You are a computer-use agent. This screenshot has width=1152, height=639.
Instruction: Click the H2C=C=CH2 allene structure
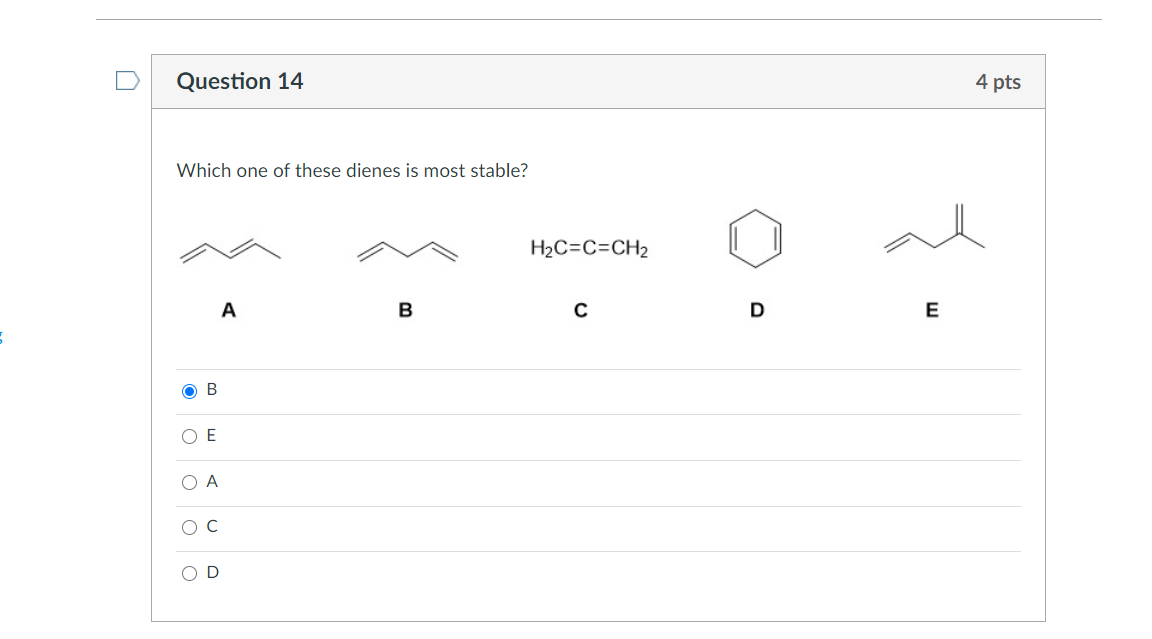pos(587,250)
